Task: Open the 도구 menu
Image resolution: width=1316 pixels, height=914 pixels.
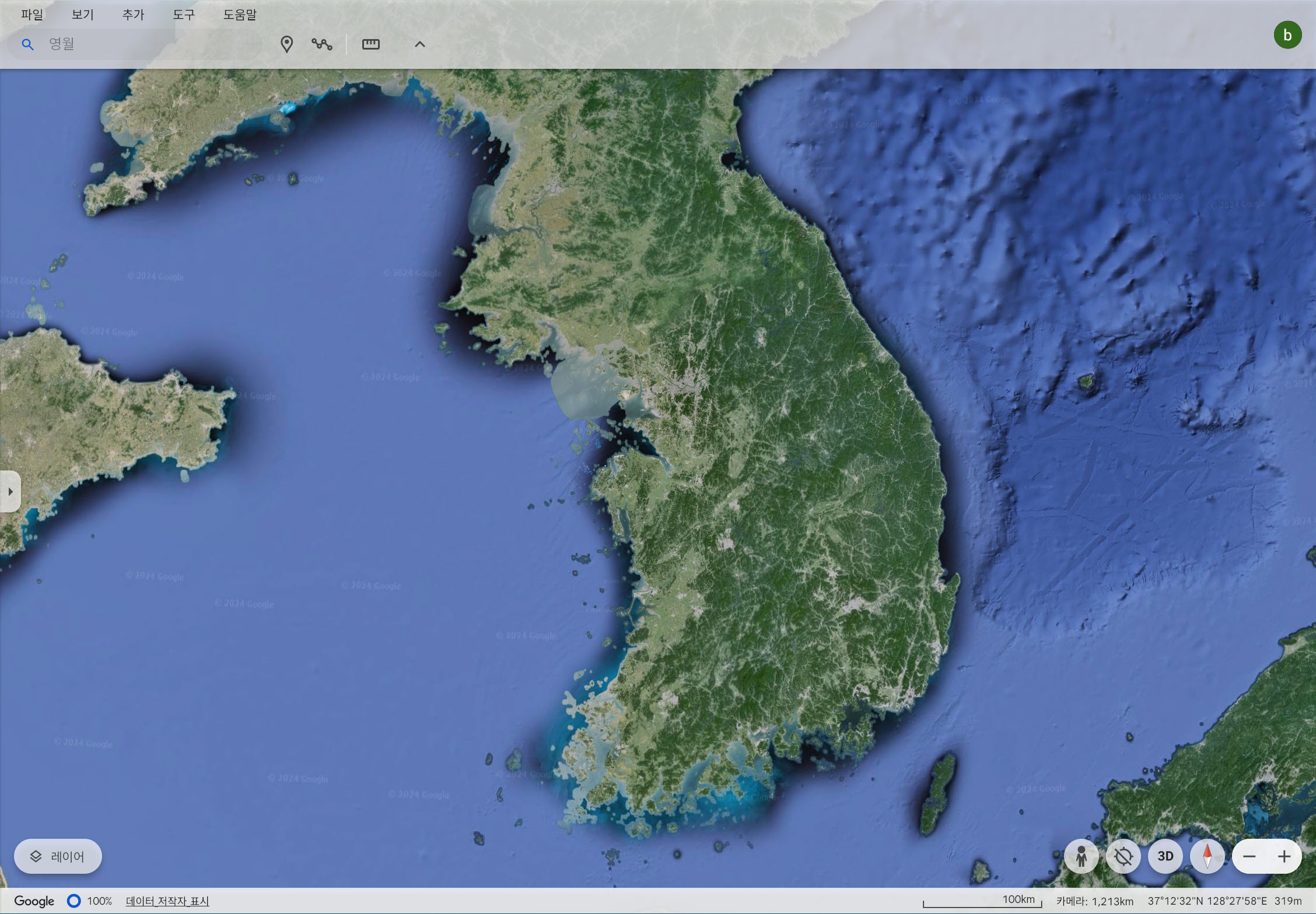Action: click(183, 15)
